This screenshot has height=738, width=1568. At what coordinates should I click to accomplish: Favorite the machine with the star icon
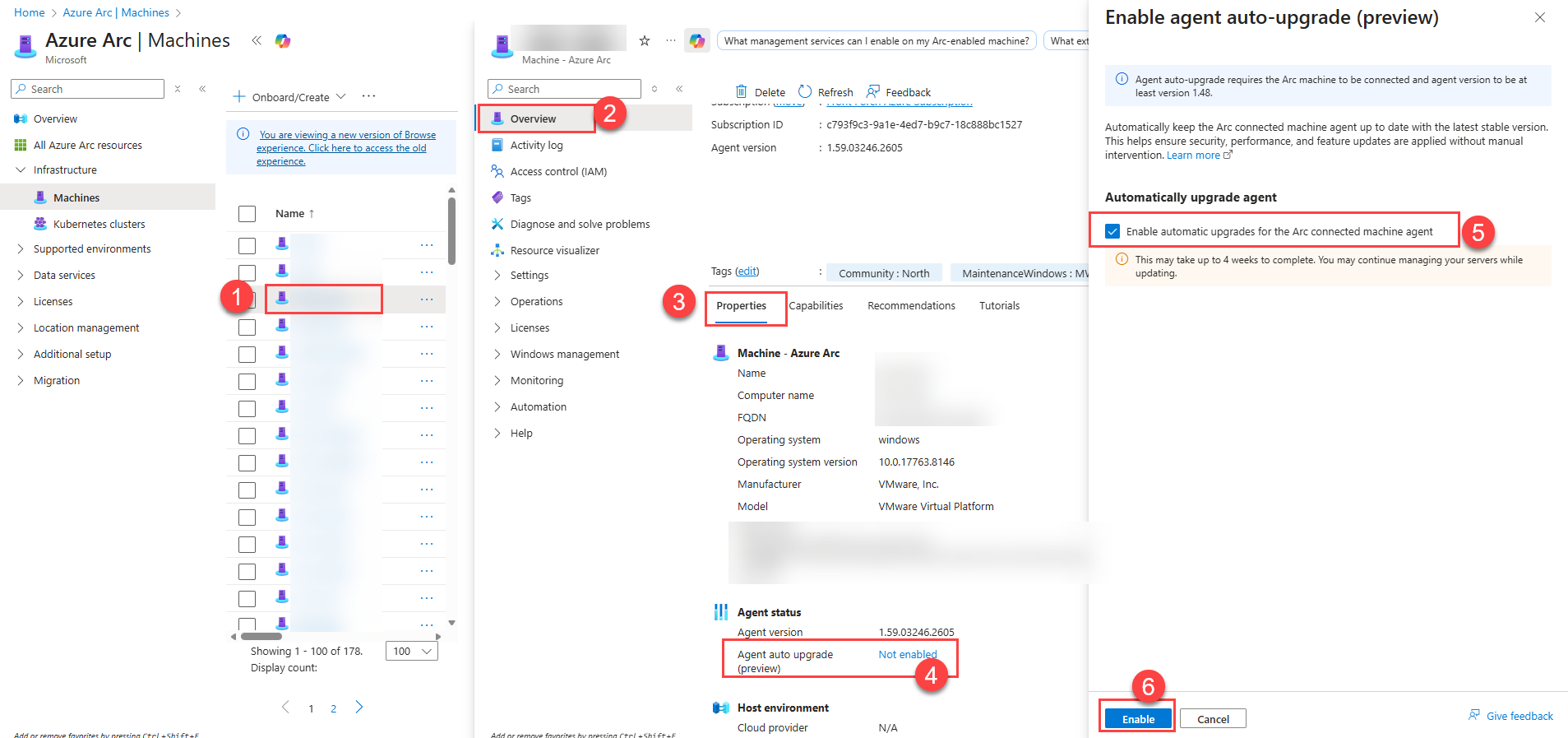pyautogui.click(x=645, y=41)
